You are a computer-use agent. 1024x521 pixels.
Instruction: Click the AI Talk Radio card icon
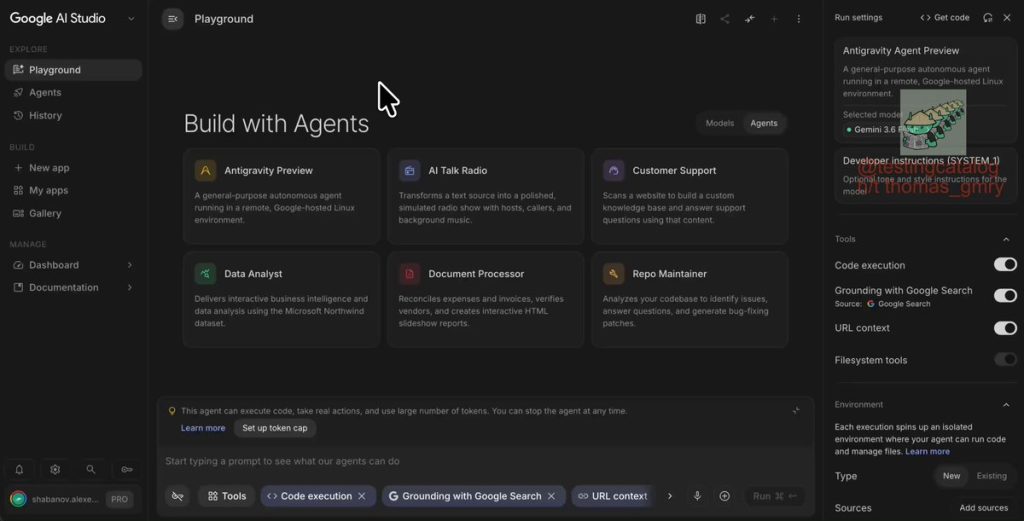pyautogui.click(x=409, y=170)
